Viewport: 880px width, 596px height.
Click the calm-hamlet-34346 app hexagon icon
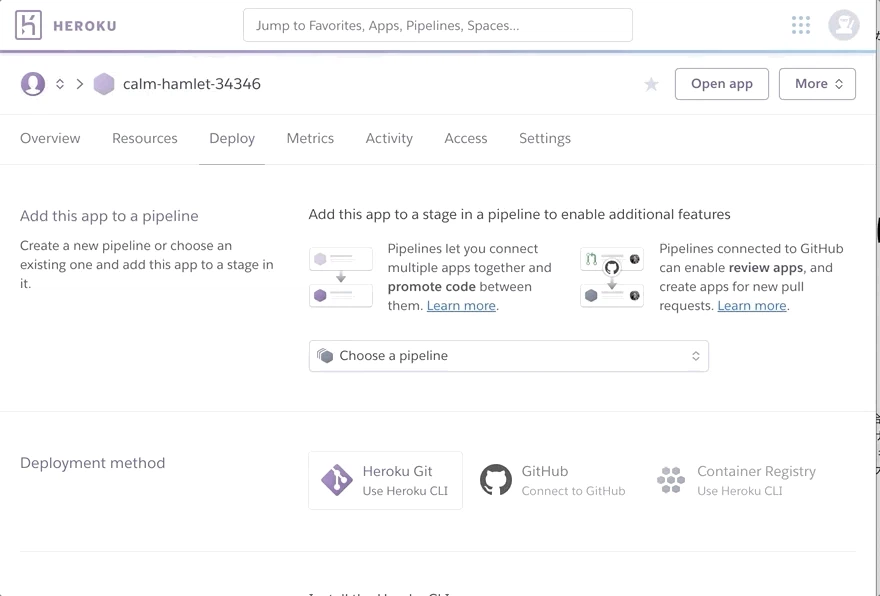pyautogui.click(x=104, y=84)
